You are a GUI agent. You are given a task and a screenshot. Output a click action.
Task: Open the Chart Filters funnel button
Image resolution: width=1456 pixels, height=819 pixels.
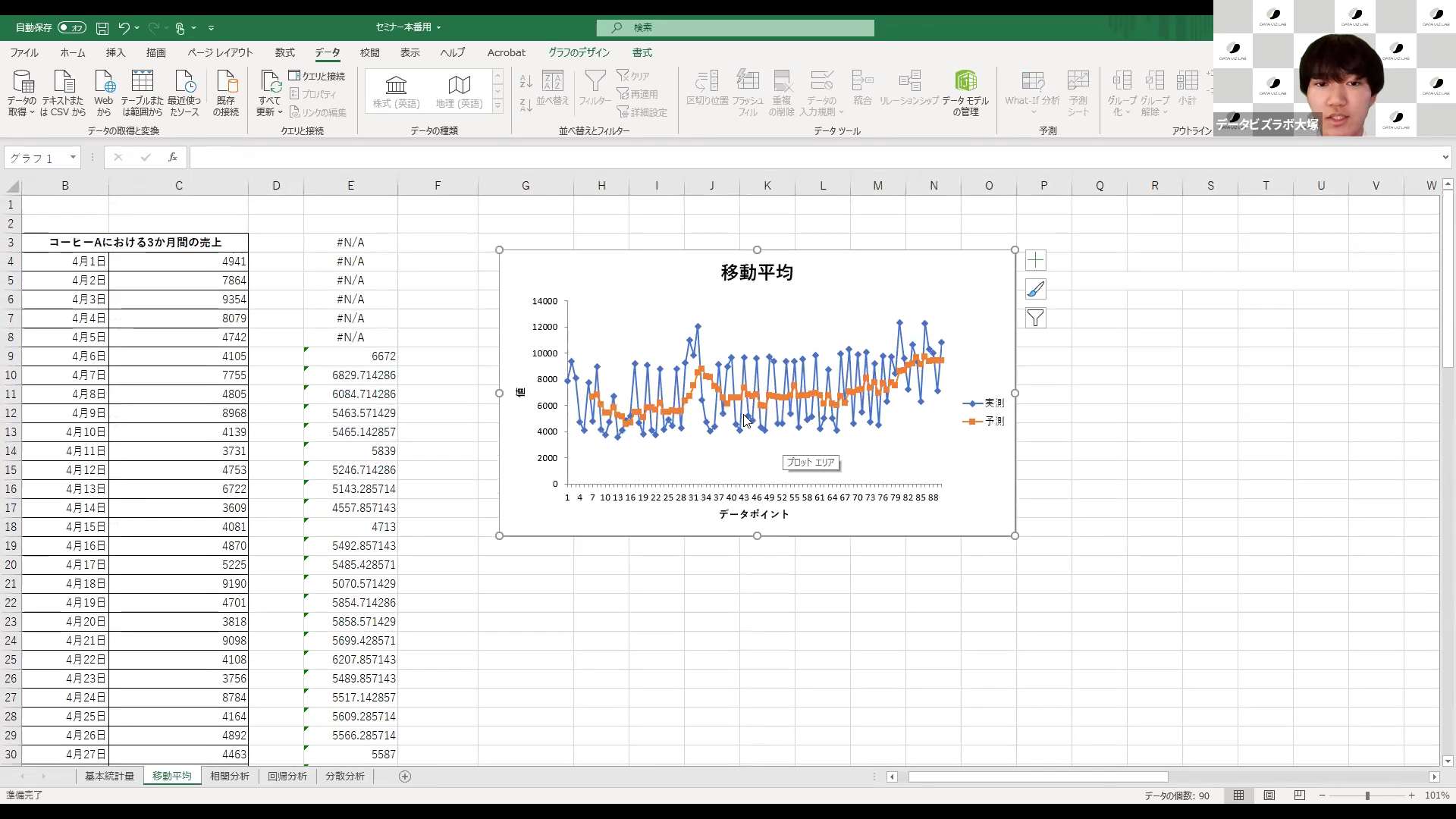(x=1035, y=318)
